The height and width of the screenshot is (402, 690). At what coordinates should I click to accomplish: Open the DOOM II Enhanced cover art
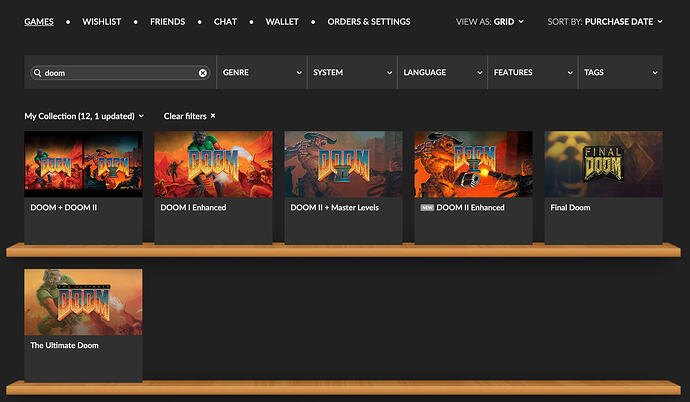pos(473,164)
